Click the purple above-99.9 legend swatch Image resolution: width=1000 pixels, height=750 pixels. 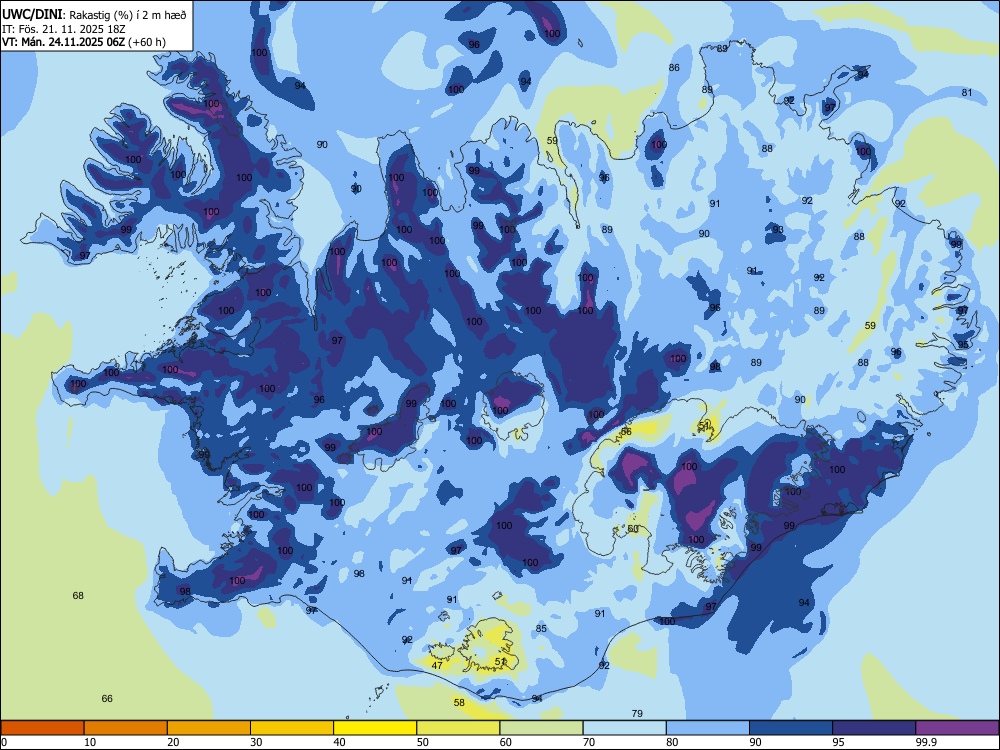click(x=957, y=728)
